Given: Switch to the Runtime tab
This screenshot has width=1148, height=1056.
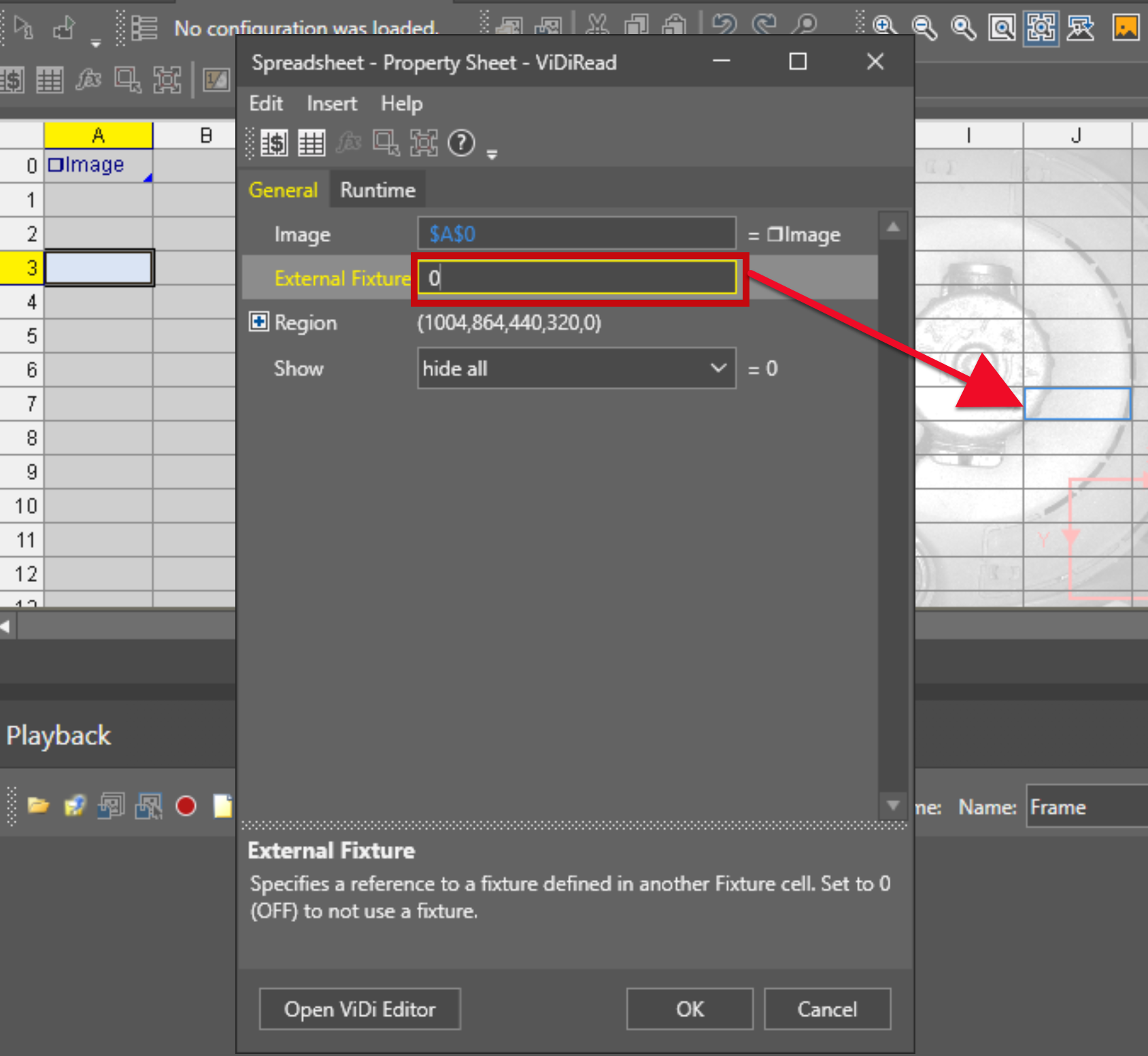Looking at the screenshot, I should point(377,190).
